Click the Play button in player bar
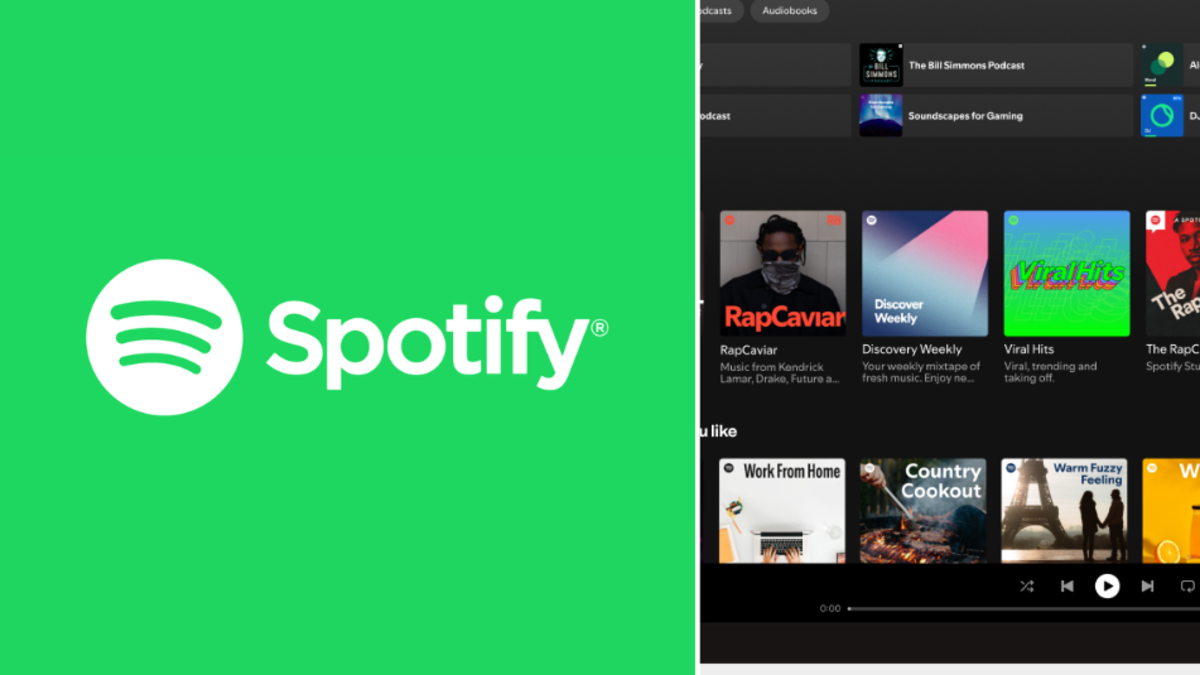Screen dimensions: 1200x675 pyautogui.click(x=1106, y=586)
